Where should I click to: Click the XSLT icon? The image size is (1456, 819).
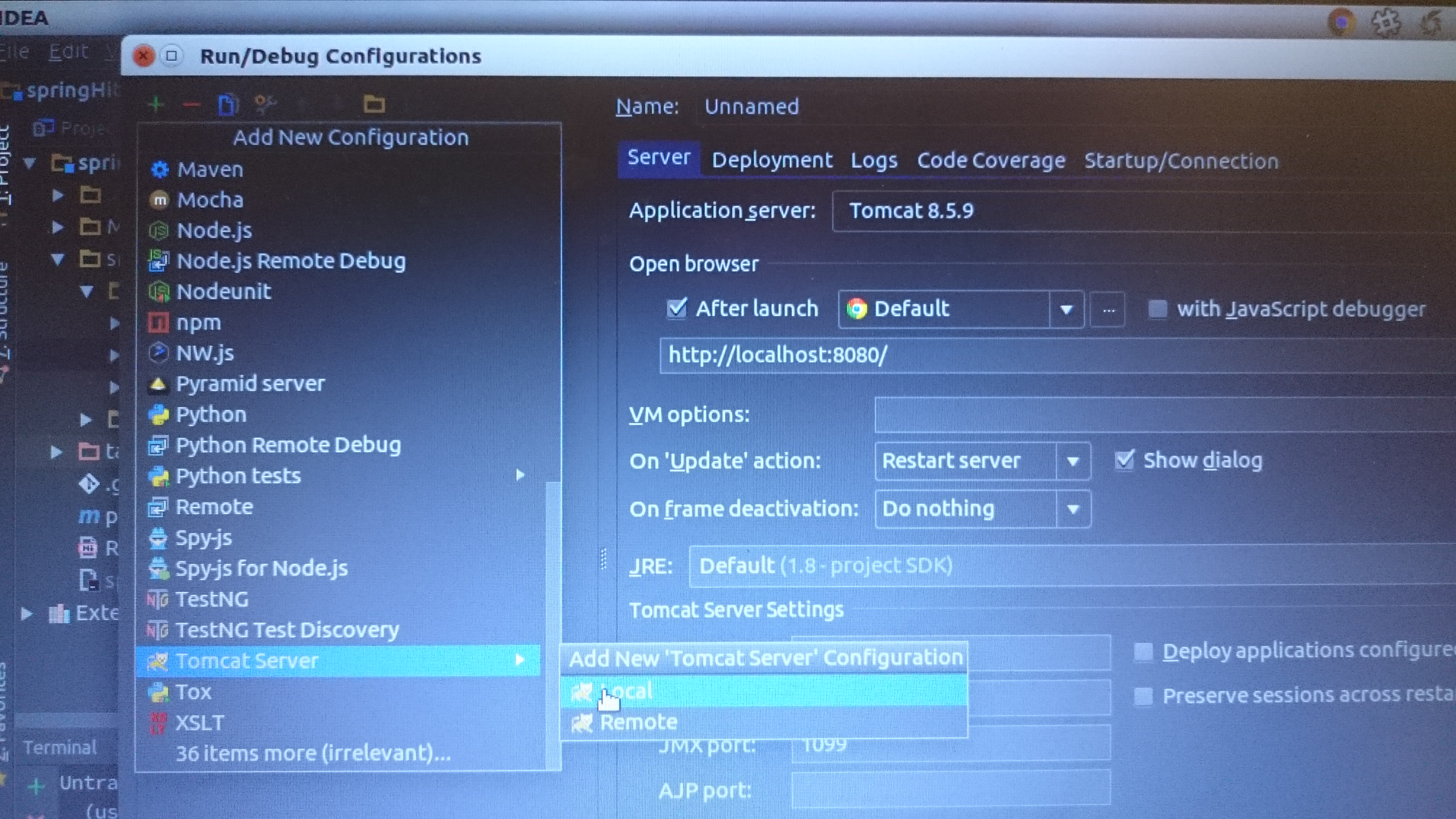coord(158,723)
